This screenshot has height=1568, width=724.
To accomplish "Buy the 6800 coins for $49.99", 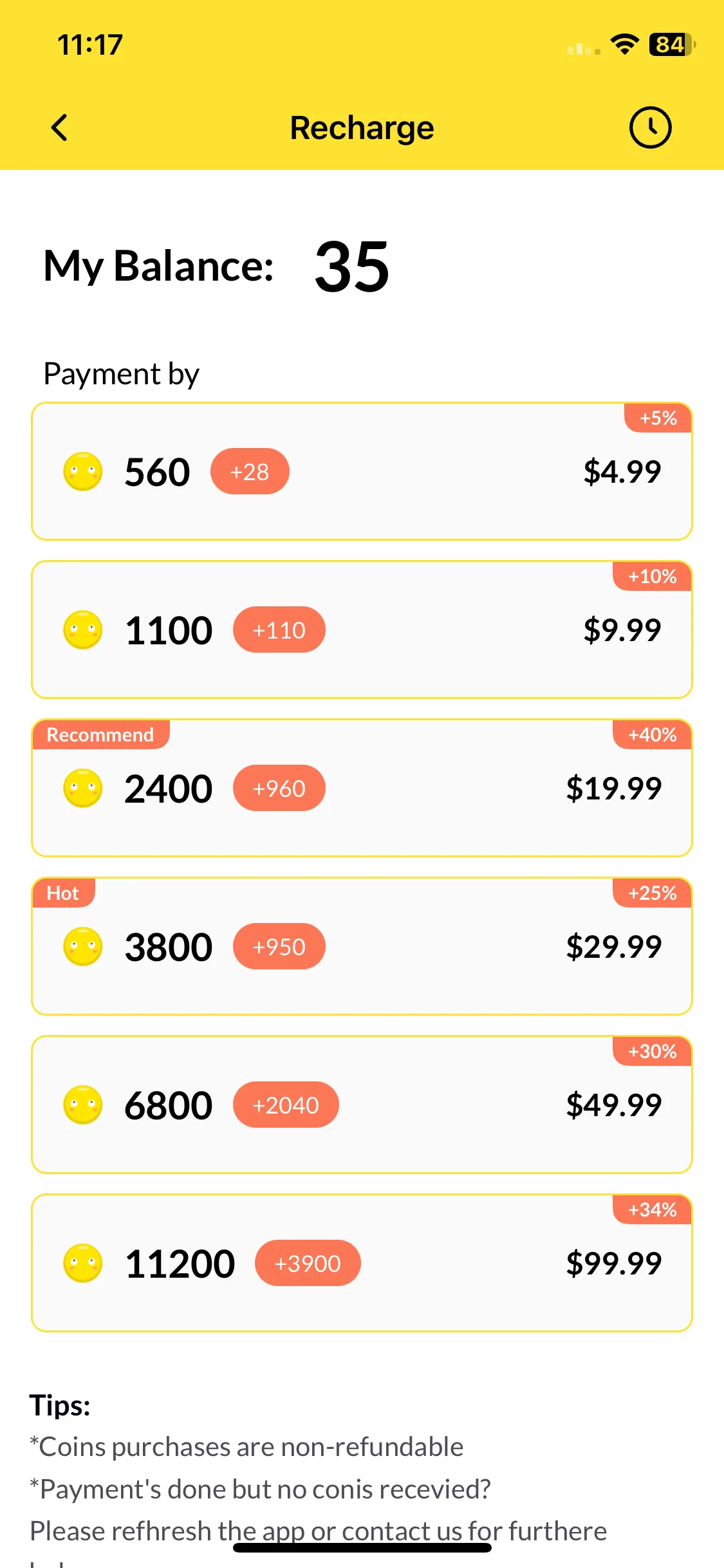I will tap(362, 1105).
